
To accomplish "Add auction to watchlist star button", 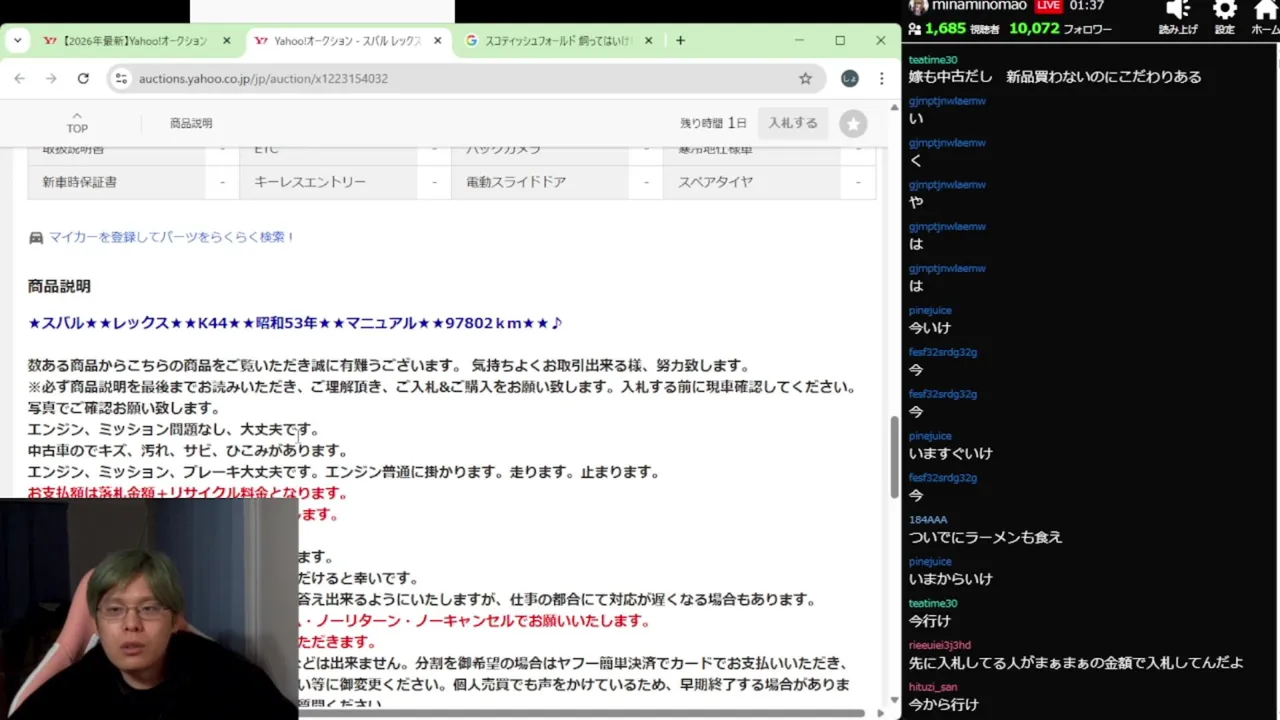I will 853,123.
